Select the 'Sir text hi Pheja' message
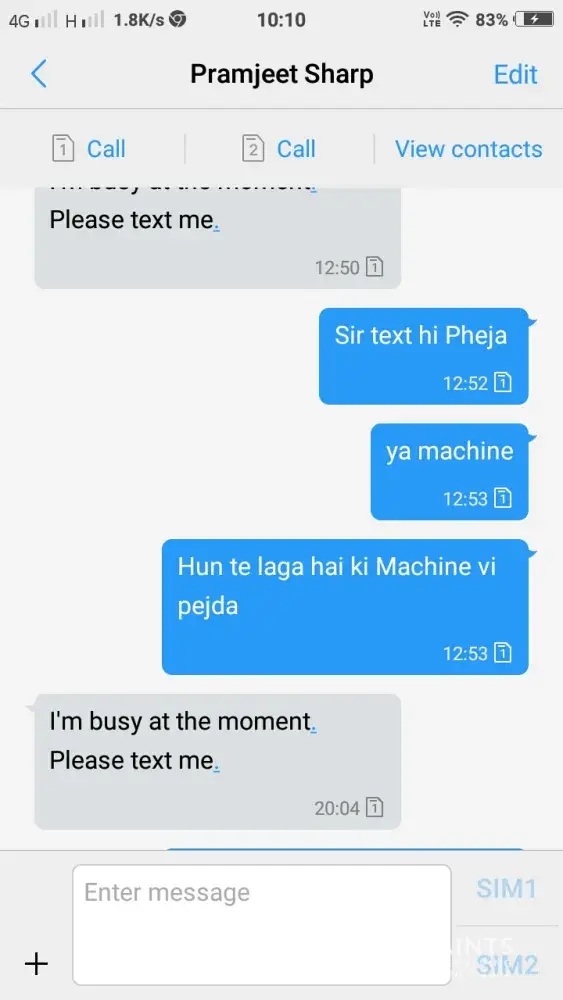563x1000 pixels. pyautogui.click(x=423, y=356)
